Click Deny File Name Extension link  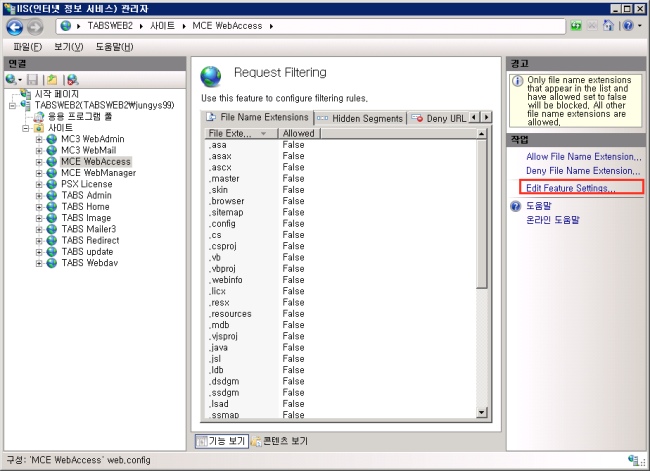click(583, 171)
